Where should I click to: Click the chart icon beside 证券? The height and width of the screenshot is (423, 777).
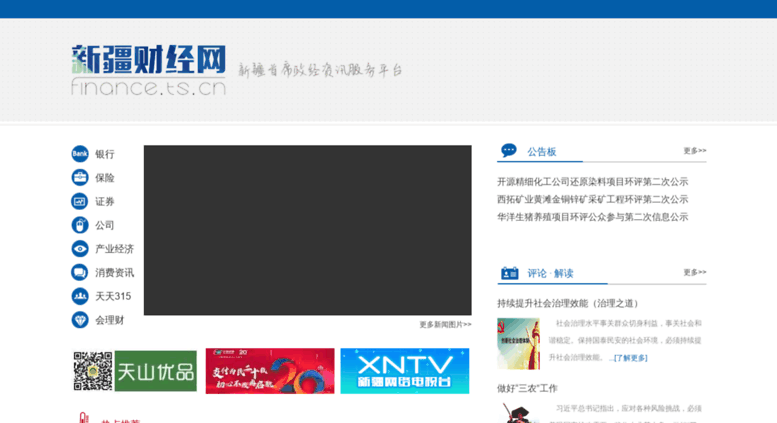[80, 201]
